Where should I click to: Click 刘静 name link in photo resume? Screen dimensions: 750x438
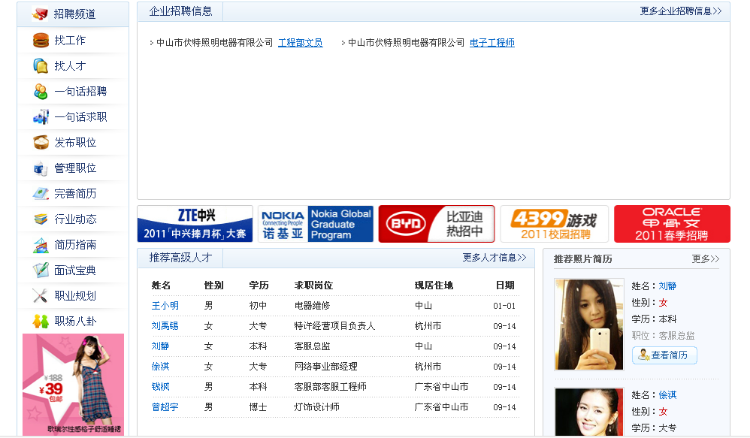tap(667, 286)
